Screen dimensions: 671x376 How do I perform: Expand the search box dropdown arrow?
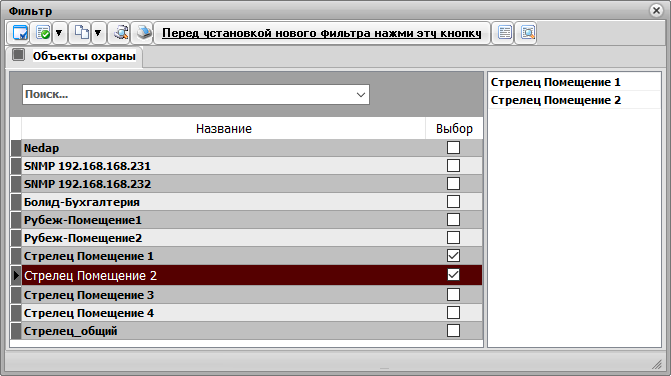click(x=361, y=95)
